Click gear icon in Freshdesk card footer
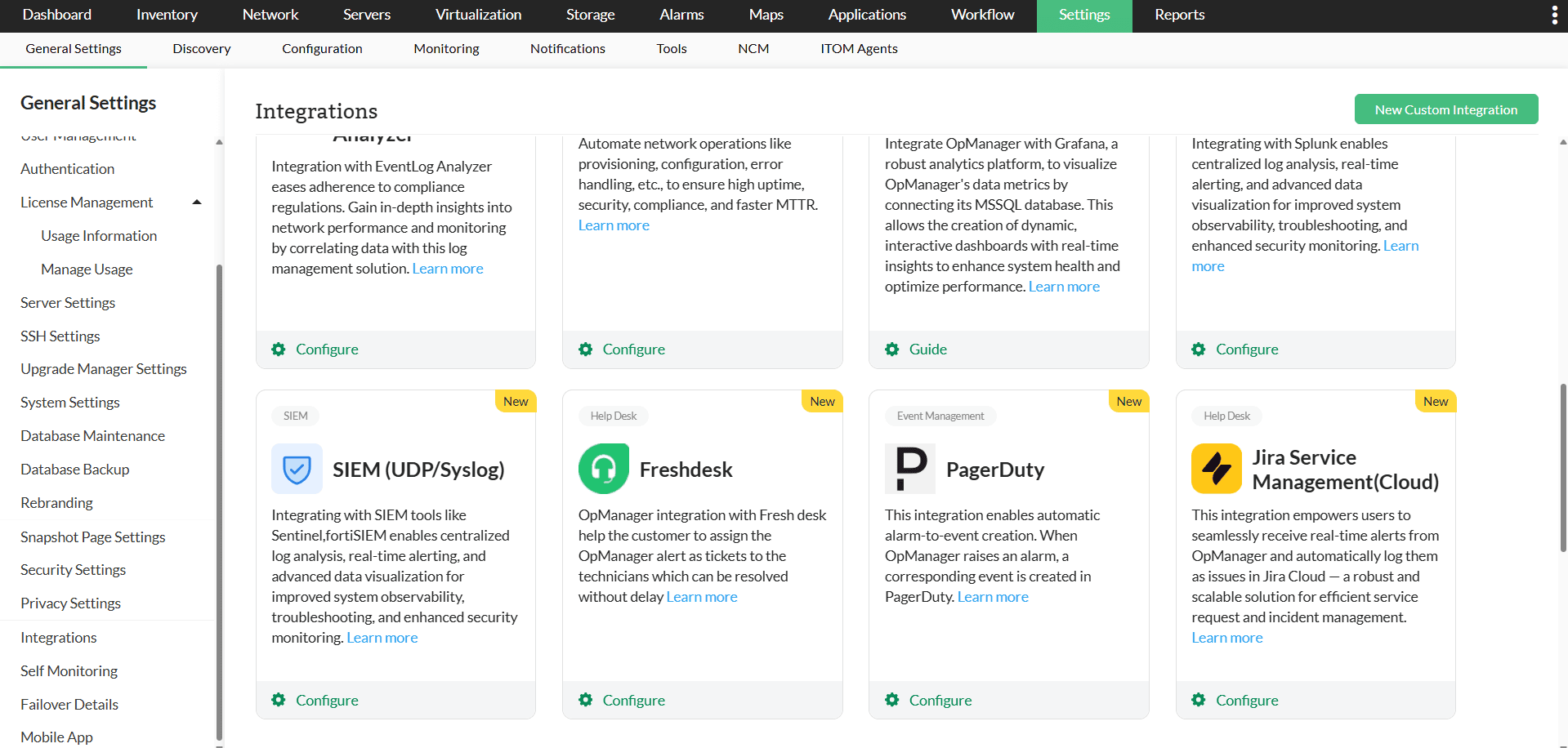Viewport: 1568px width, 748px height. [x=586, y=700]
